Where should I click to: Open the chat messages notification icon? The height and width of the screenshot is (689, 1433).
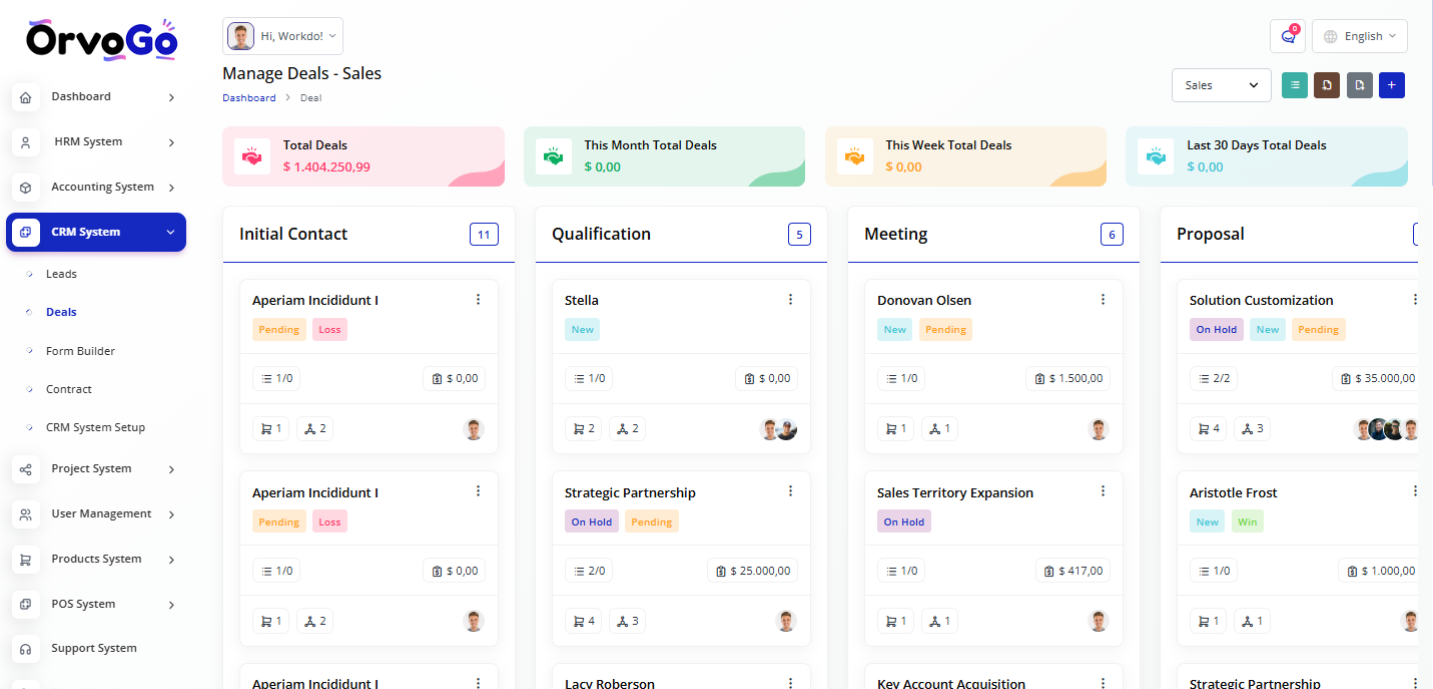coord(1287,36)
